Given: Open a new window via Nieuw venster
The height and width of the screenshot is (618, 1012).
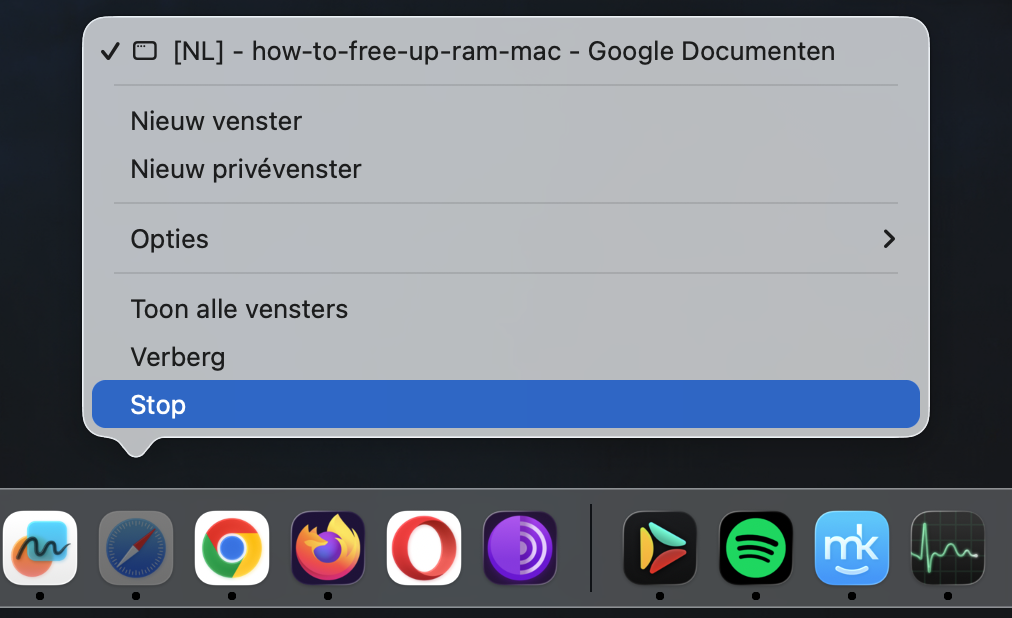Looking at the screenshot, I should tap(216, 121).
